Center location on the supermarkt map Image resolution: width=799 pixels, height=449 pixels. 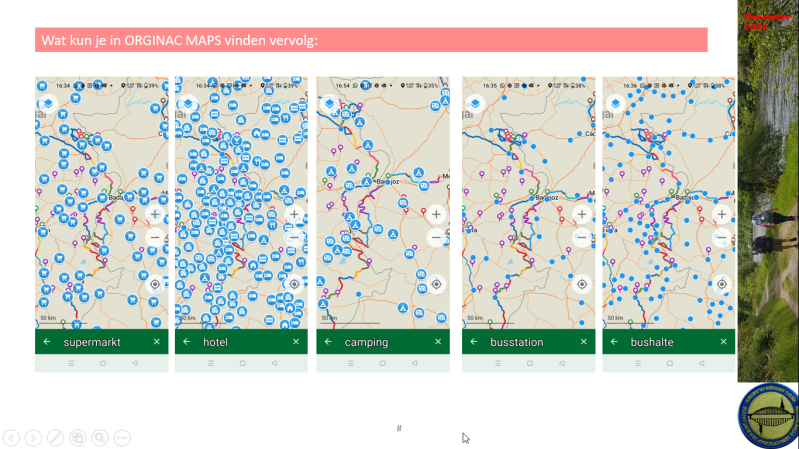click(155, 284)
